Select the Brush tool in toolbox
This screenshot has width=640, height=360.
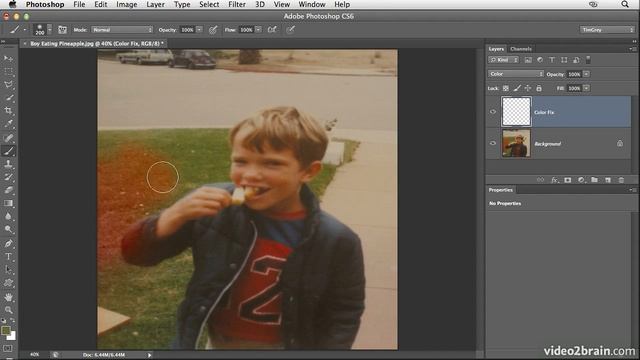8,151
